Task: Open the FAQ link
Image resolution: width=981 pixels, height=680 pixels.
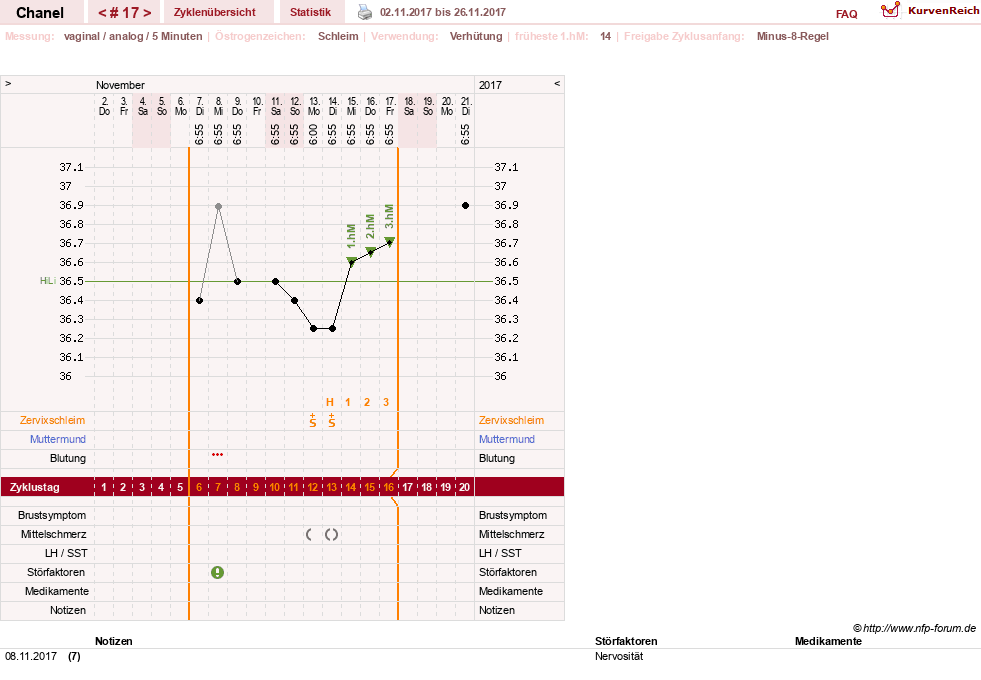Action: 846,14
